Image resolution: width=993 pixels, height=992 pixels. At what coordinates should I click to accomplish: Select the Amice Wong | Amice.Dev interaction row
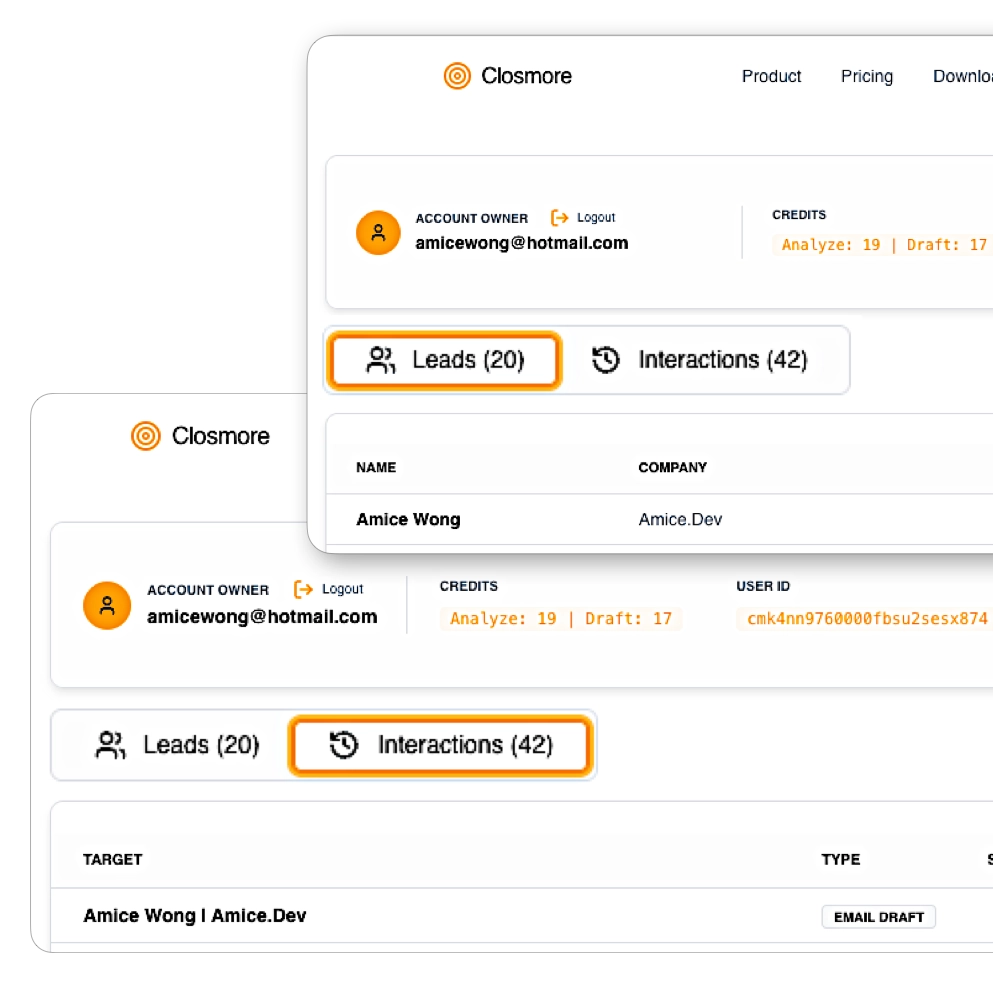point(195,915)
